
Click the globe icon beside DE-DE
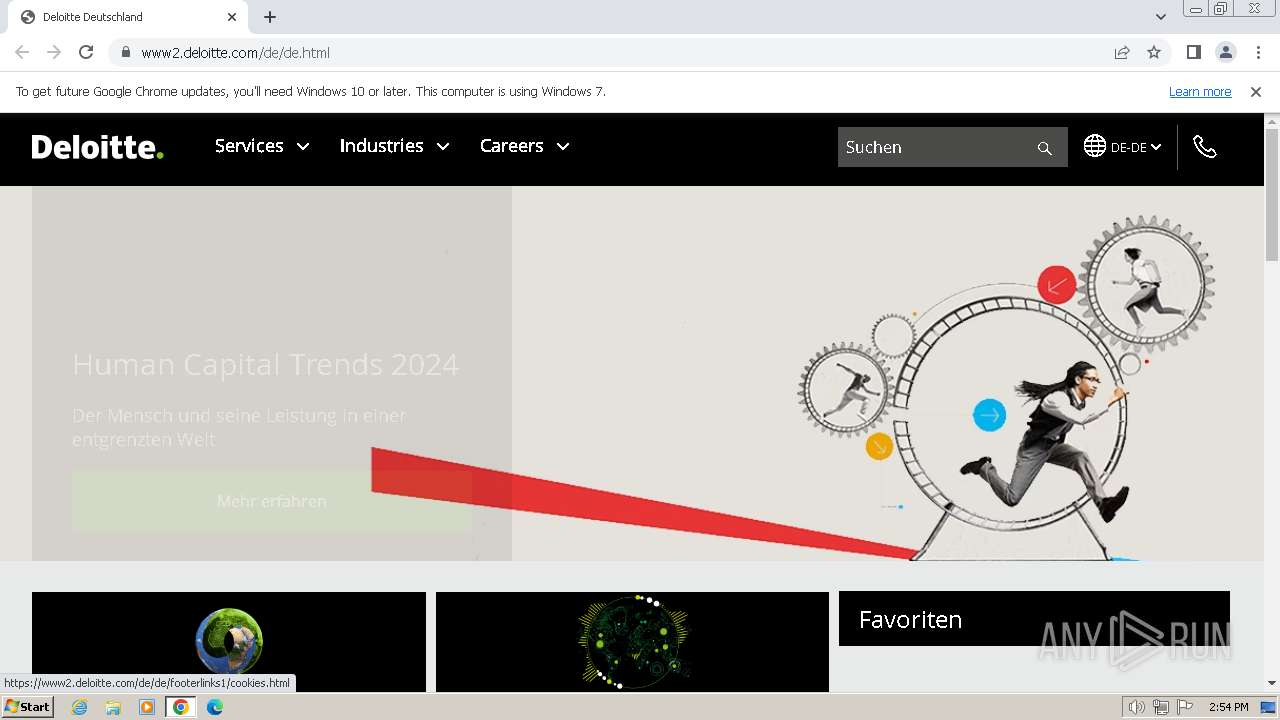1095,146
